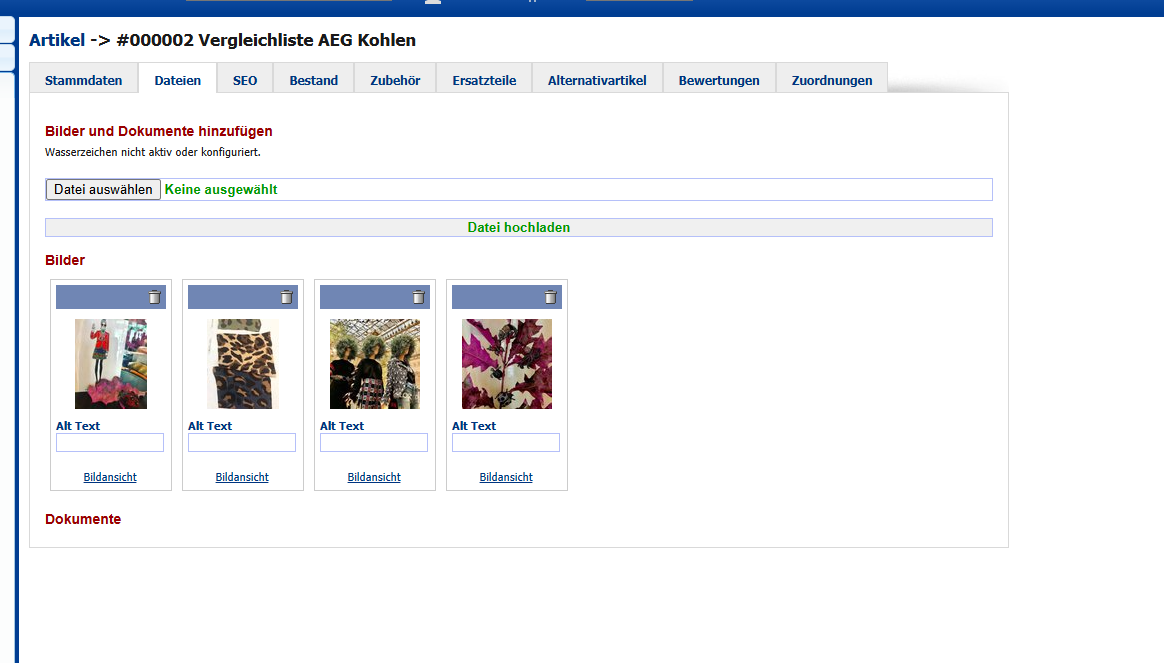Open the Ersatzteile tab
Screen dimensions: 1164x663
[x=484, y=80]
